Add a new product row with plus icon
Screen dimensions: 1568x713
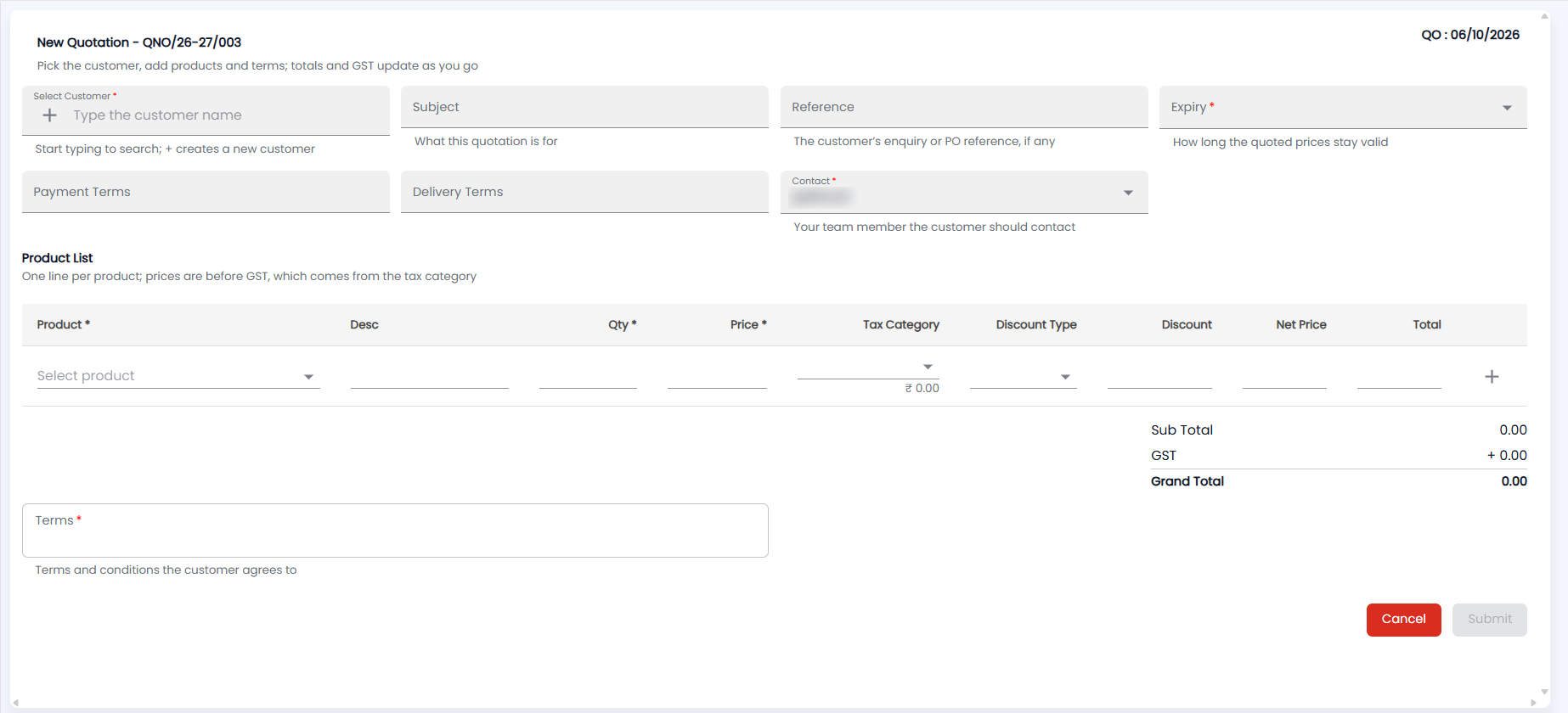(x=1492, y=377)
